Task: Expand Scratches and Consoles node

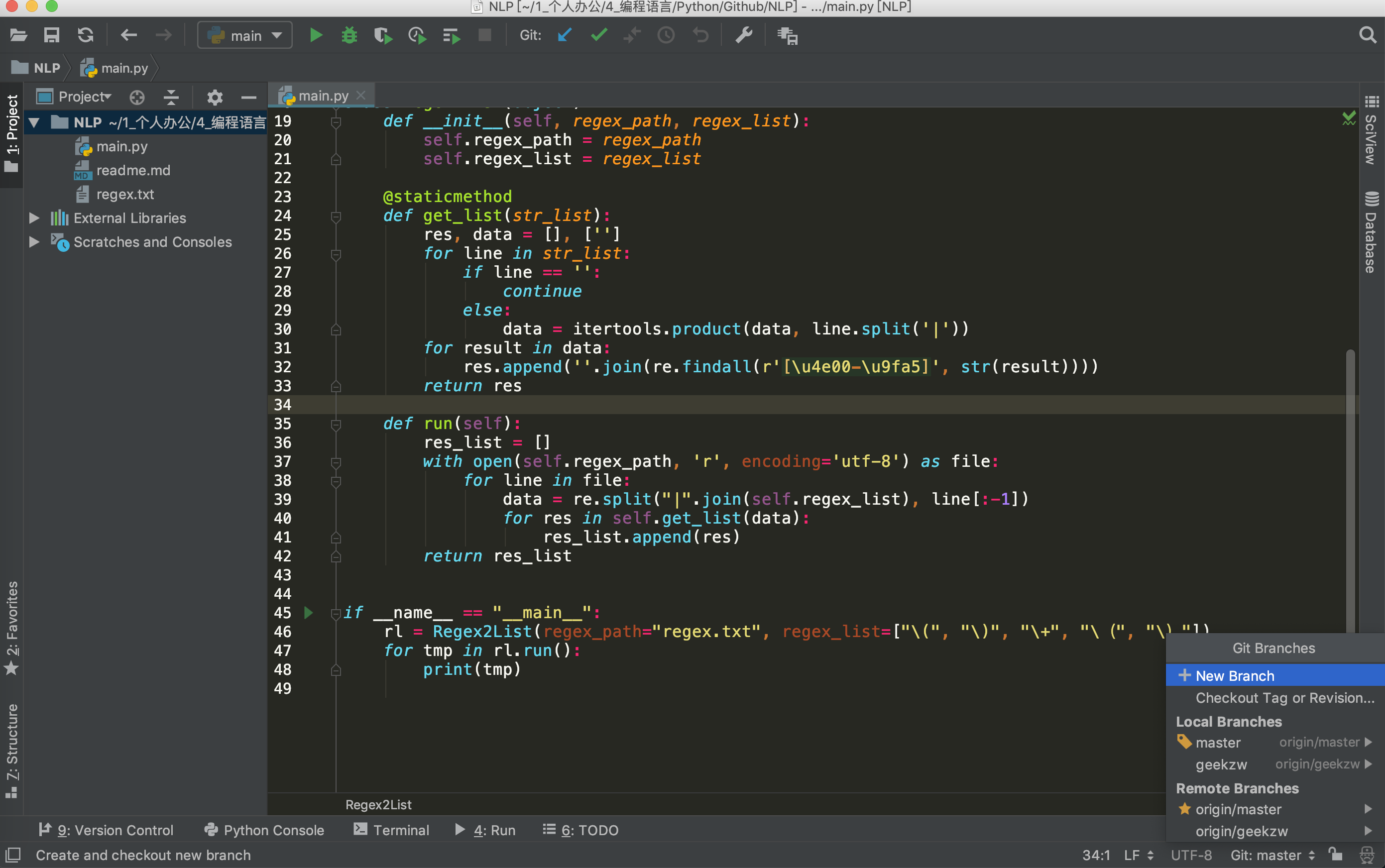Action: tap(34, 242)
